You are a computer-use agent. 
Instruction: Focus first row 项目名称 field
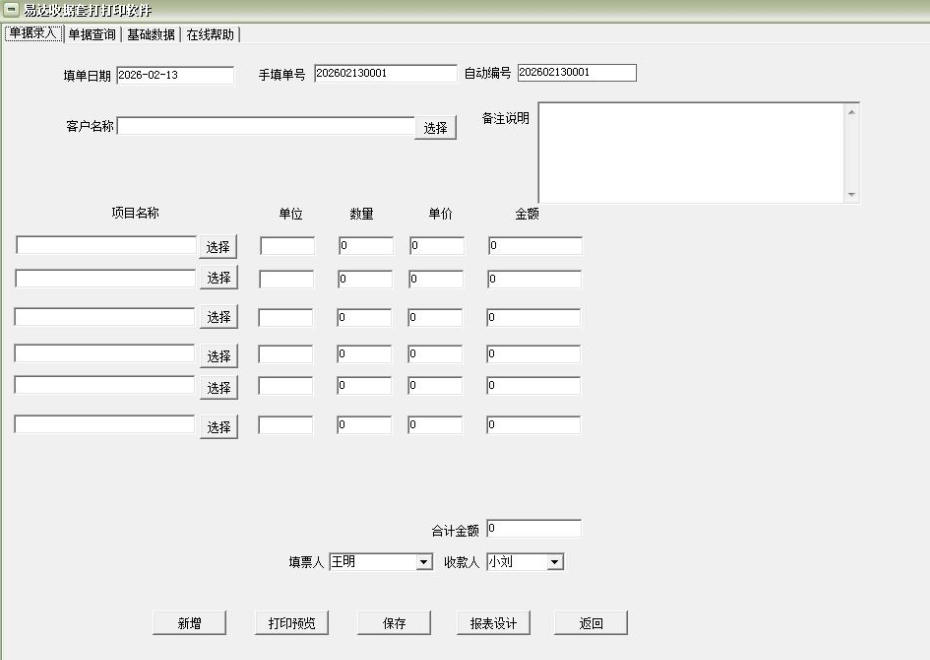(106, 245)
